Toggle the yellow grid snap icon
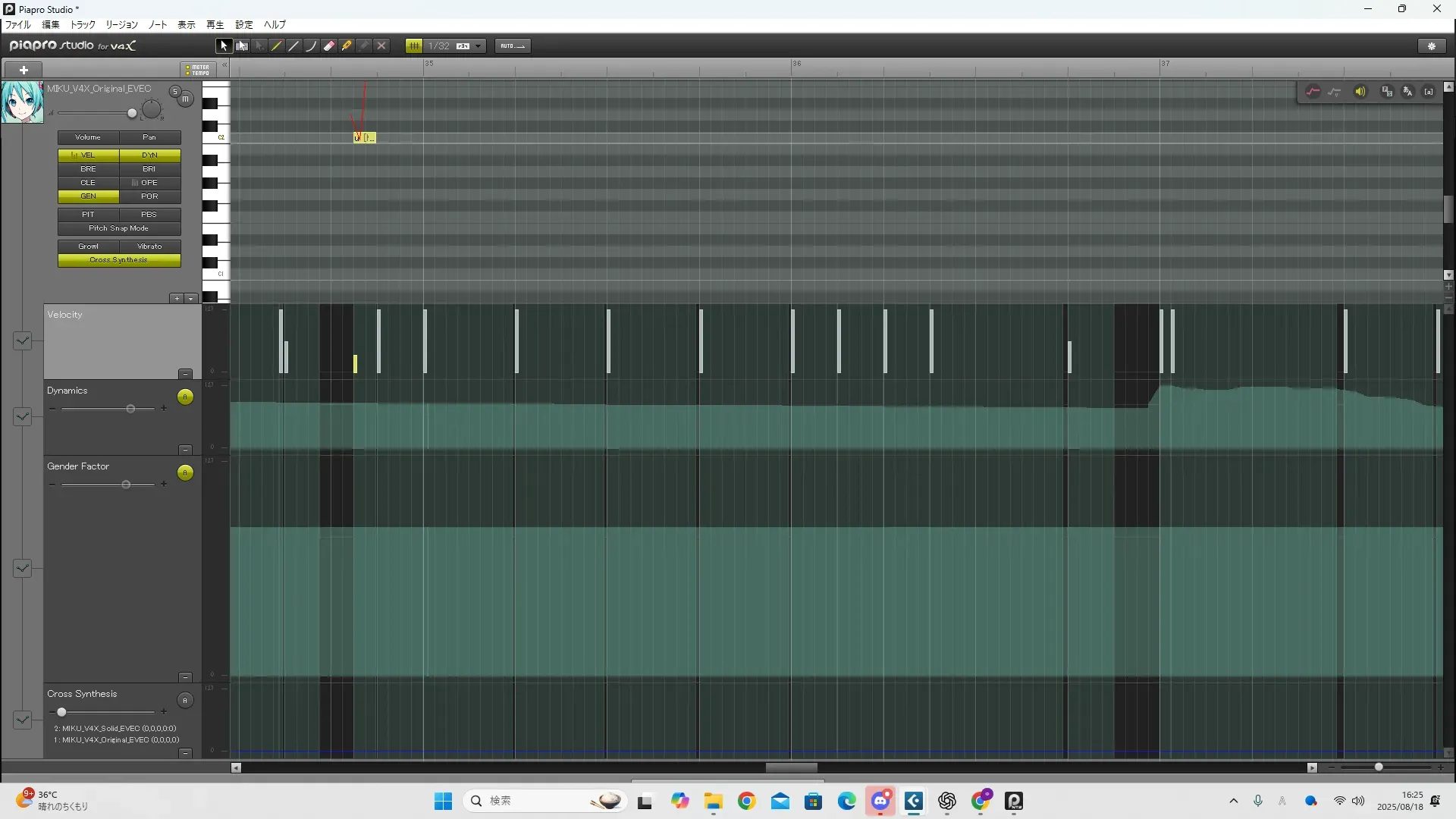The height and width of the screenshot is (819, 1456). point(414,46)
